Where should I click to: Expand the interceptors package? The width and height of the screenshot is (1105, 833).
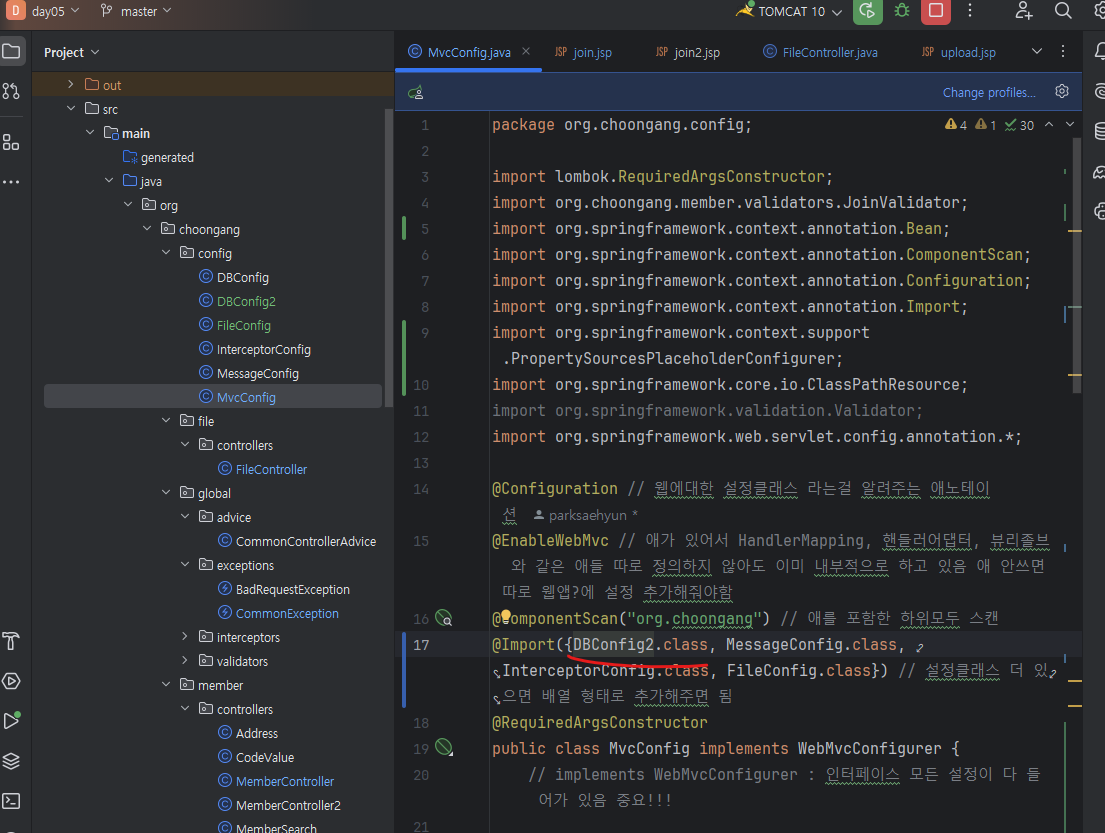pos(185,636)
